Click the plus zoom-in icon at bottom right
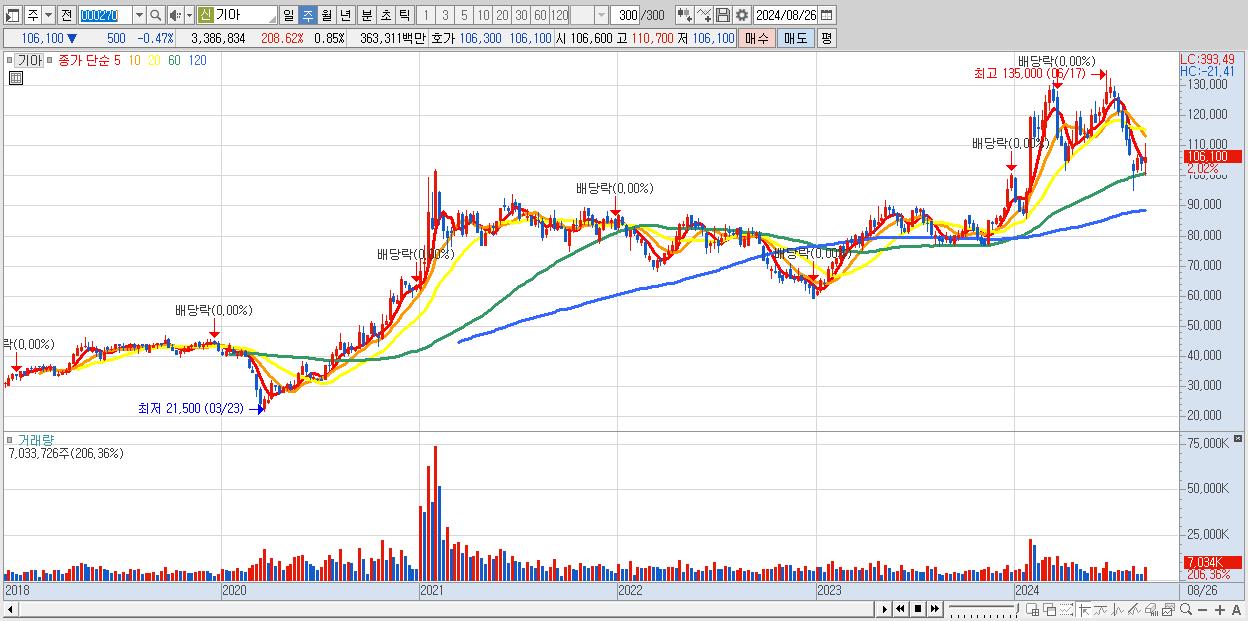This screenshot has width=1248, height=621. coord(1219,609)
